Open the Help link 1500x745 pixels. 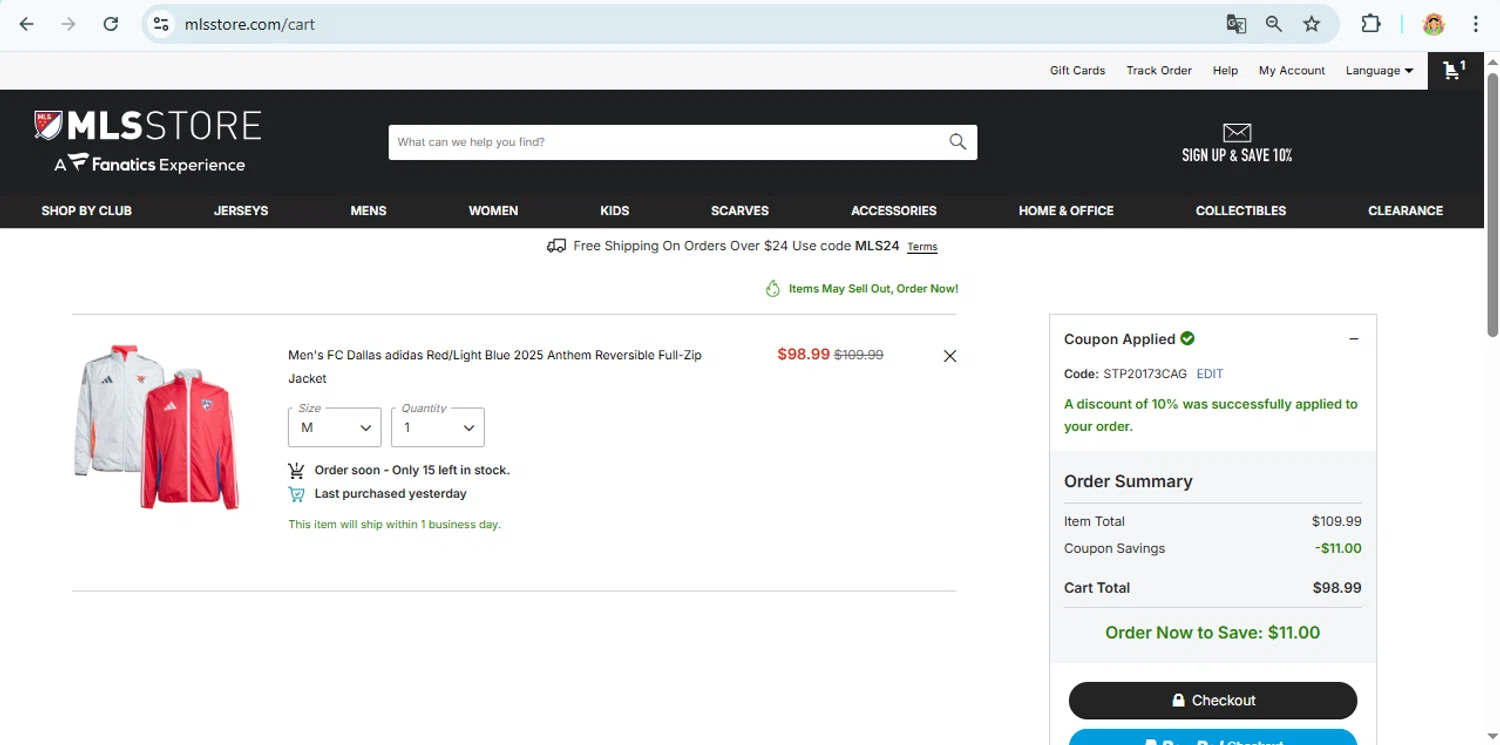[1225, 70]
